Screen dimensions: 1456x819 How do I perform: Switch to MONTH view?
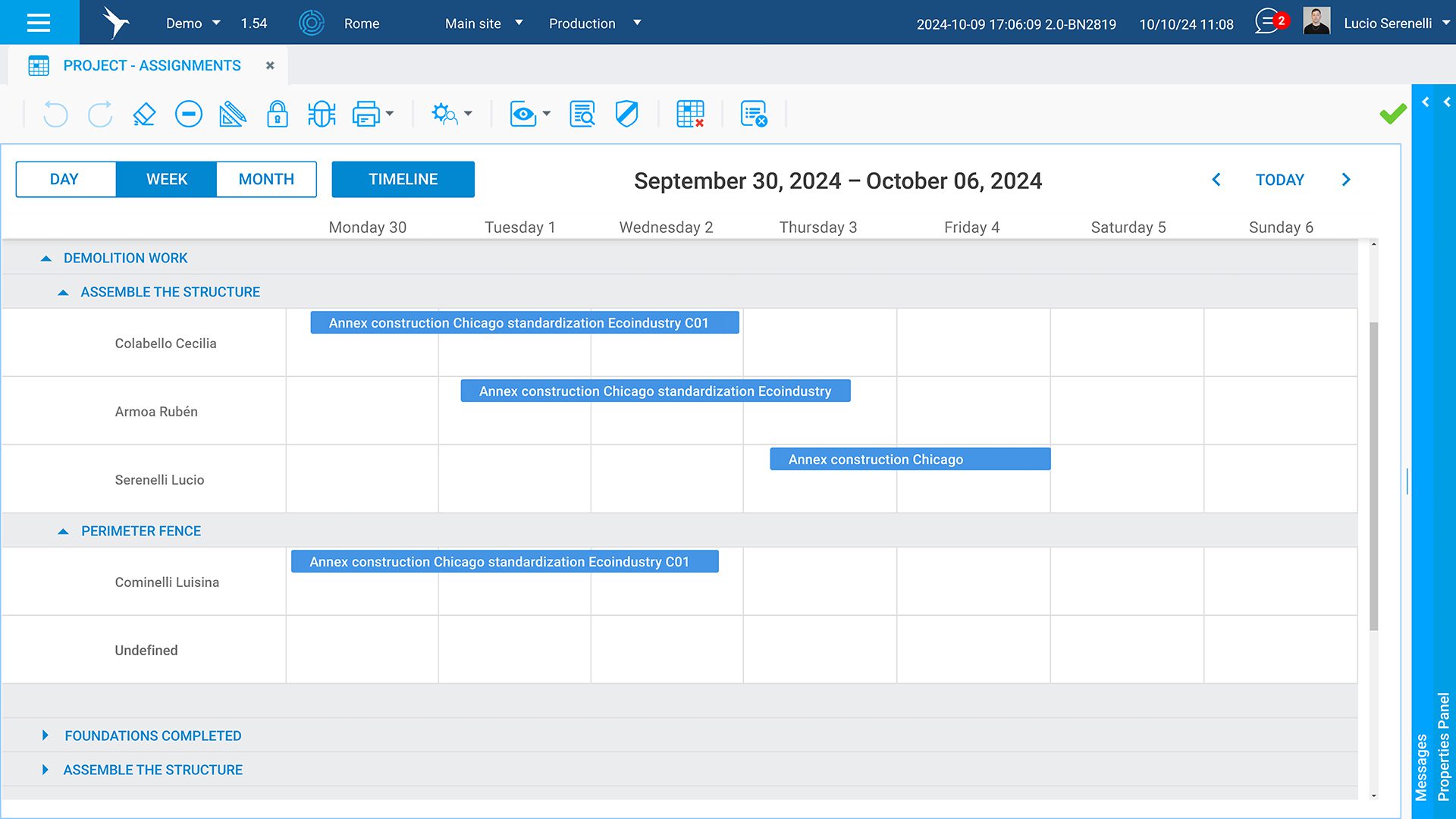tap(266, 180)
